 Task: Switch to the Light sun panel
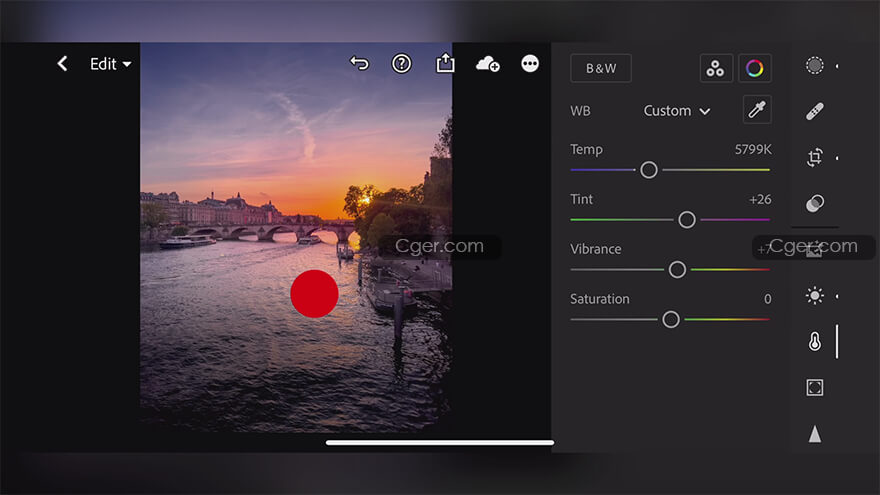point(815,296)
